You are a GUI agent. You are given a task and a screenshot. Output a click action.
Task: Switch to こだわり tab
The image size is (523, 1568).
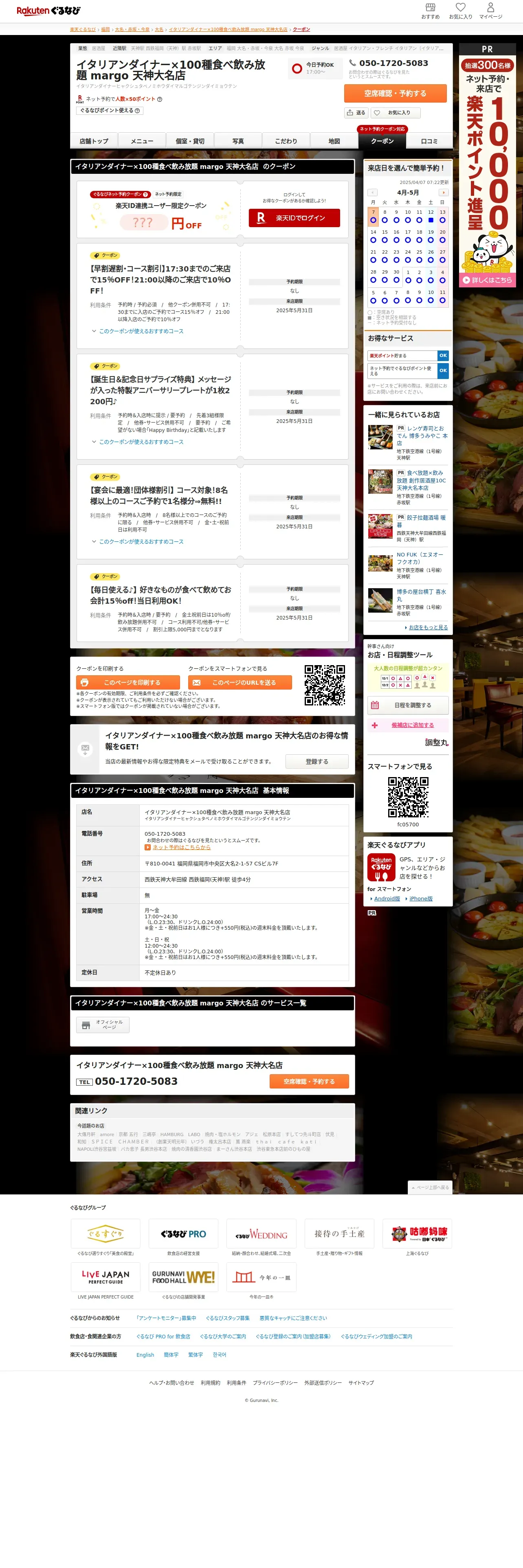tap(286, 140)
